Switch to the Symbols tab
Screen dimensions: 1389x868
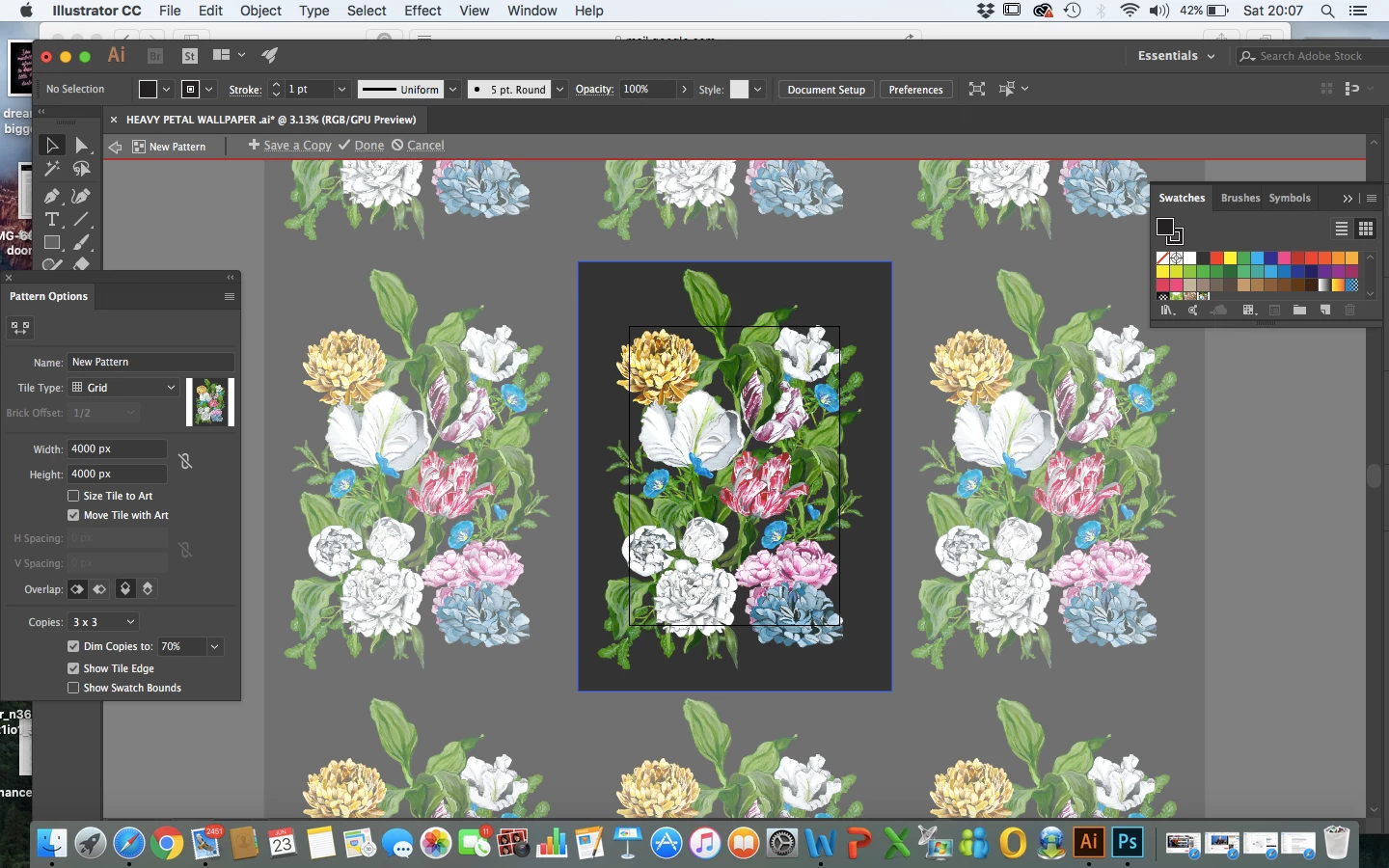1290,198
